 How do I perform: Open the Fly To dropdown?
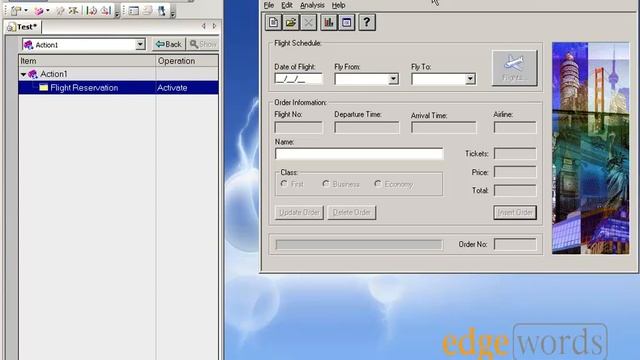pos(470,79)
